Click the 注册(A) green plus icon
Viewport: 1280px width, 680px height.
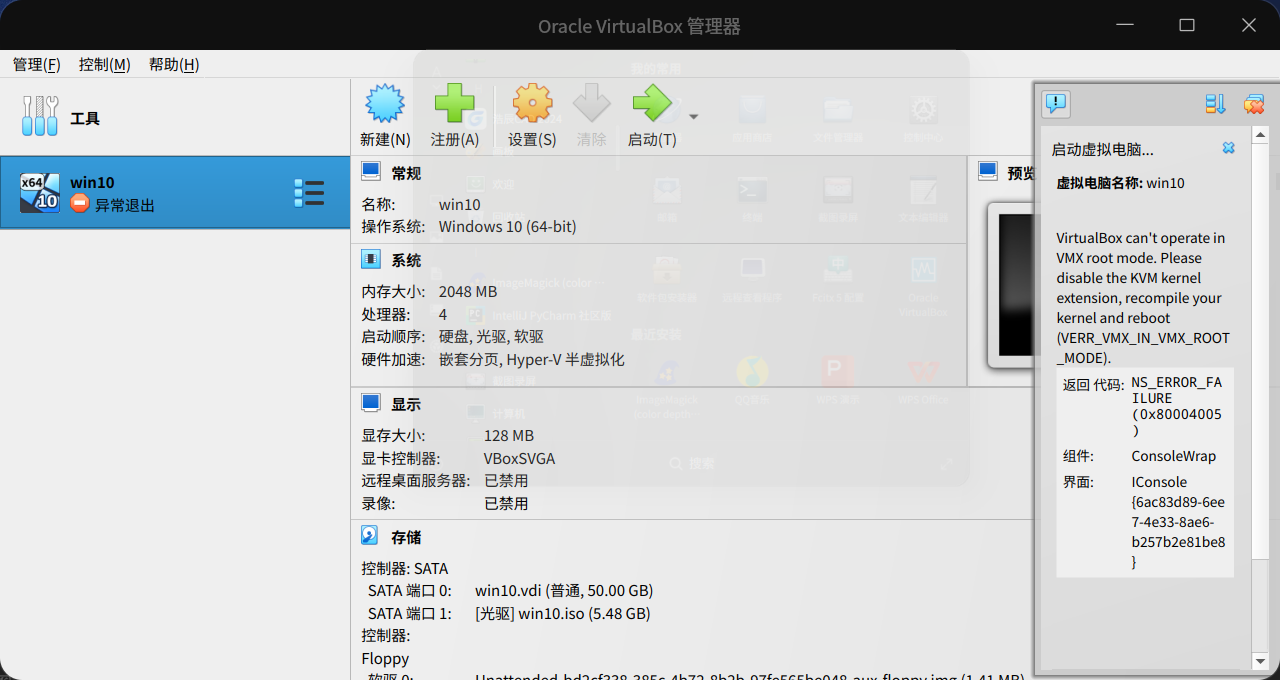[454, 104]
